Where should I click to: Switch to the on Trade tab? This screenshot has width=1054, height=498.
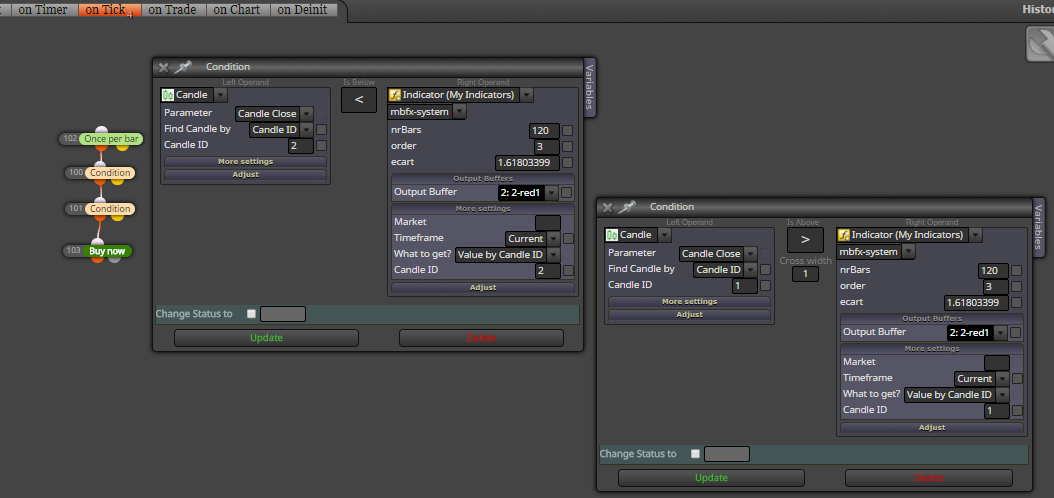coord(172,9)
